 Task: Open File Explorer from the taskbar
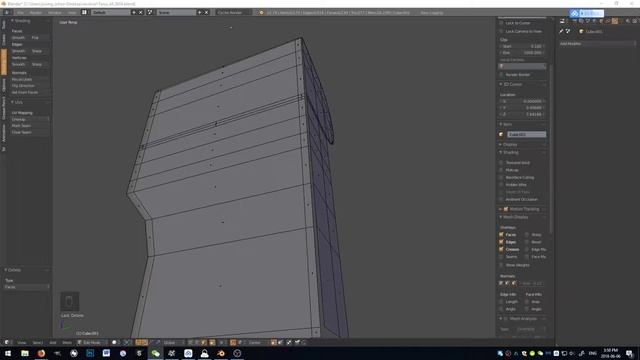24,353
